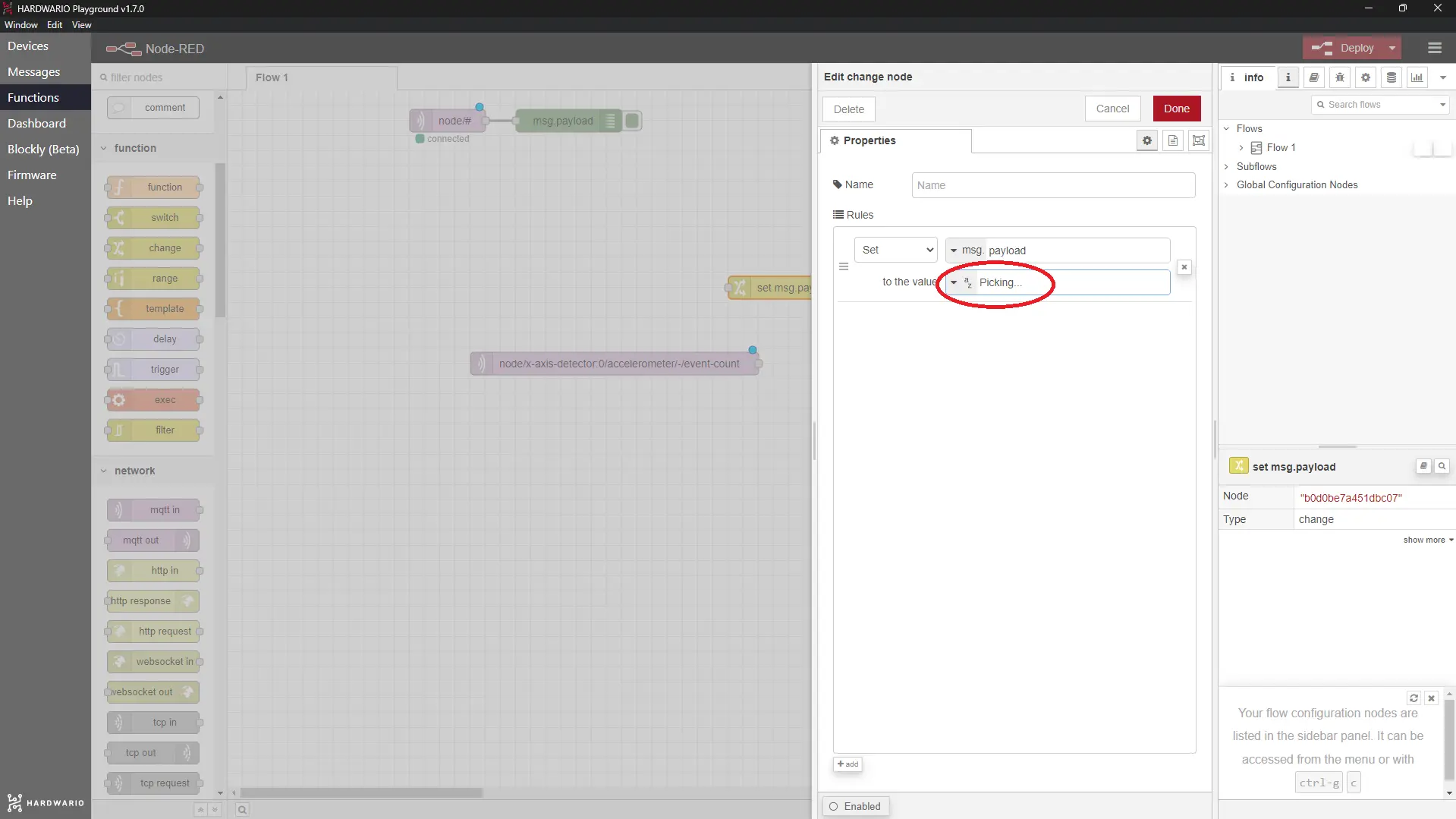Click the Done button
Image resolution: width=1456 pixels, height=819 pixels.
tap(1177, 109)
